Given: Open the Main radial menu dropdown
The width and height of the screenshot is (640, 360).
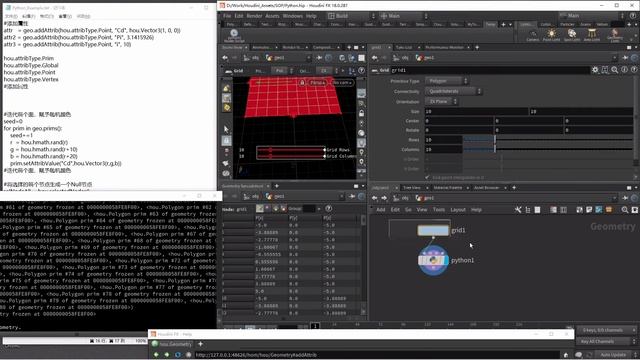Looking at the screenshot, I should (404, 16).
